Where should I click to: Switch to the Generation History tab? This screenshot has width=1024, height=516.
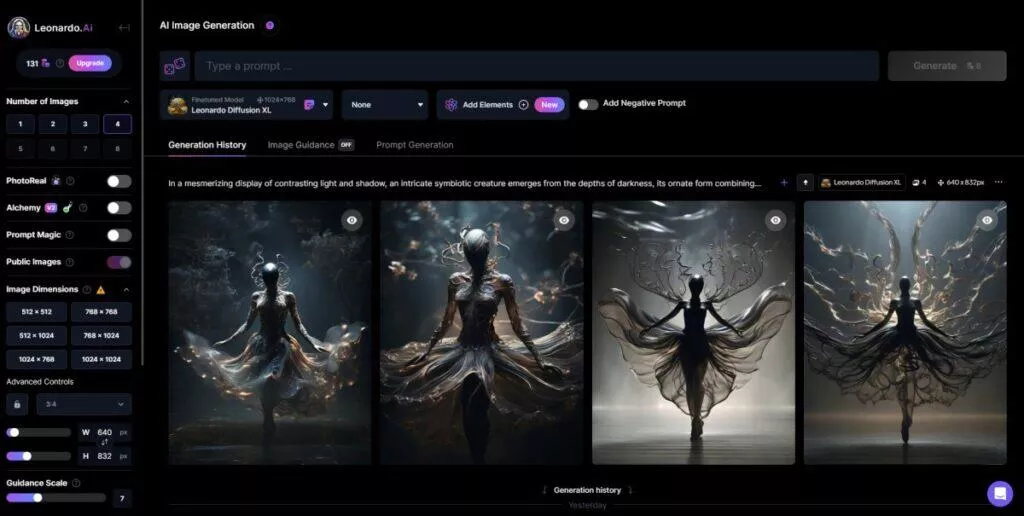(x=207, y=145)
